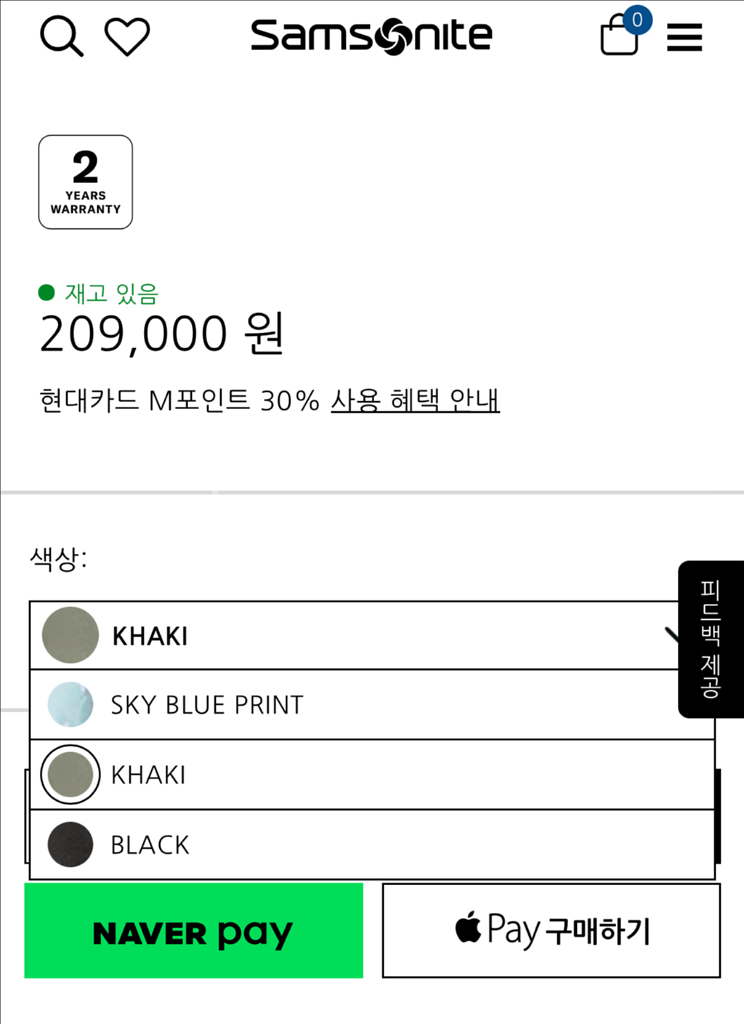Select the SKY BLUE PRINT color option
Screen dimensions: 744x1024
point(206,705)
